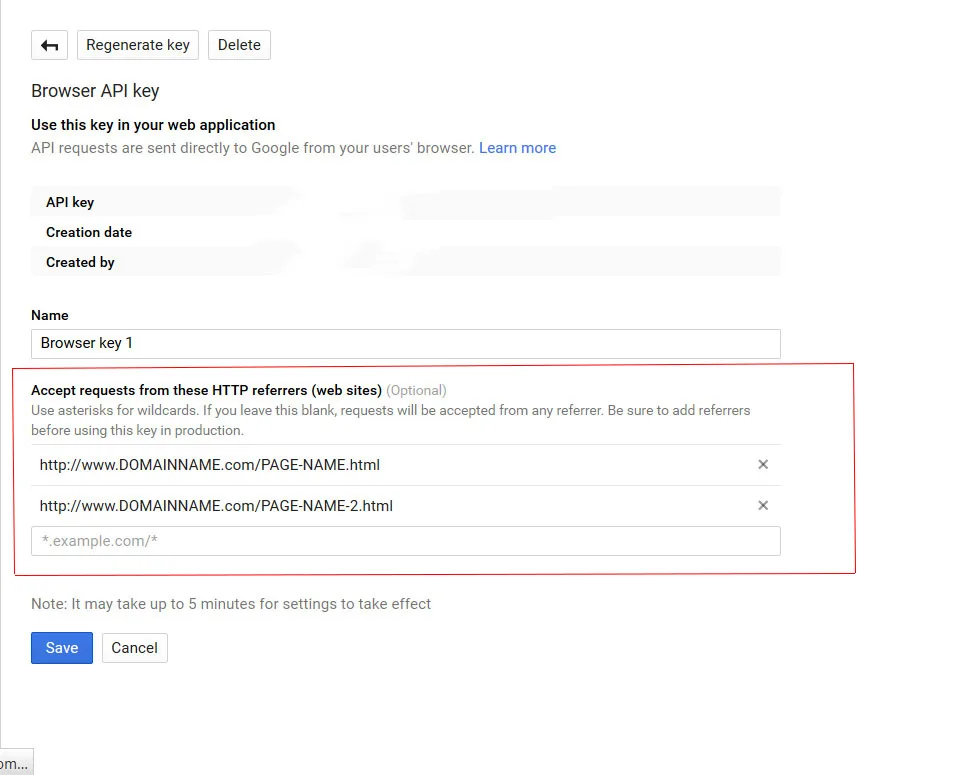The height and width of the screenshot is (775, 980).
Task: Click the 5 minutes settings note text
Action: [x=231, y=604]
